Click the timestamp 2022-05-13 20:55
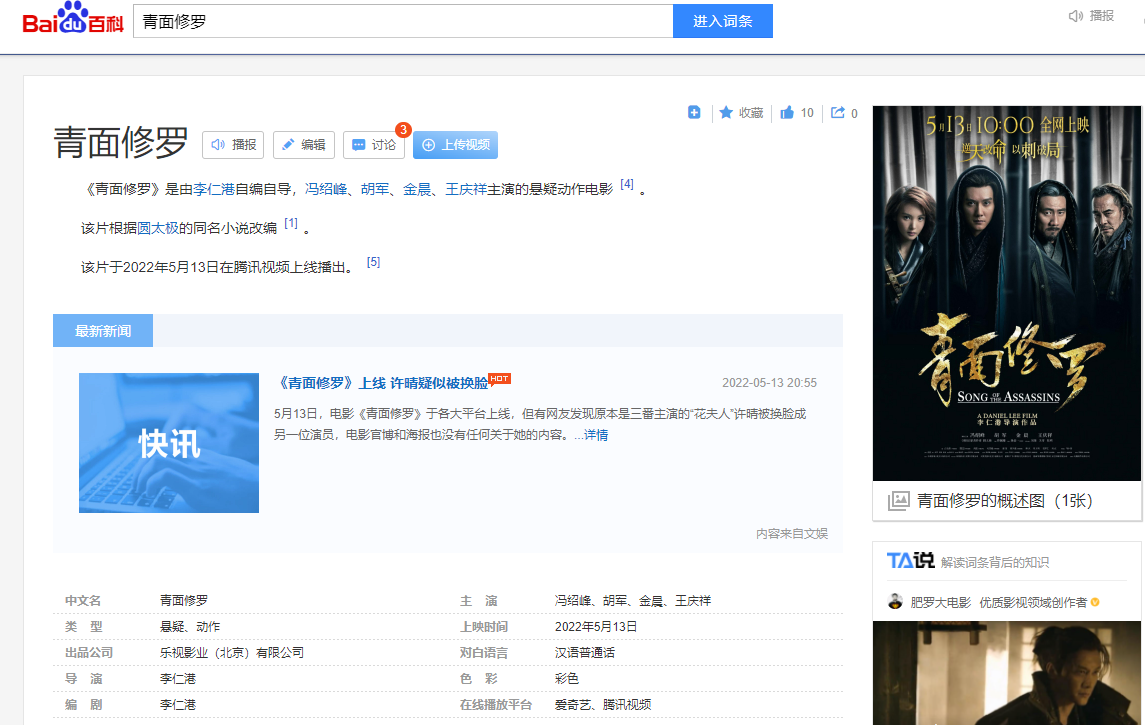This screenshot has height=725, width=1145. (769, 383)
